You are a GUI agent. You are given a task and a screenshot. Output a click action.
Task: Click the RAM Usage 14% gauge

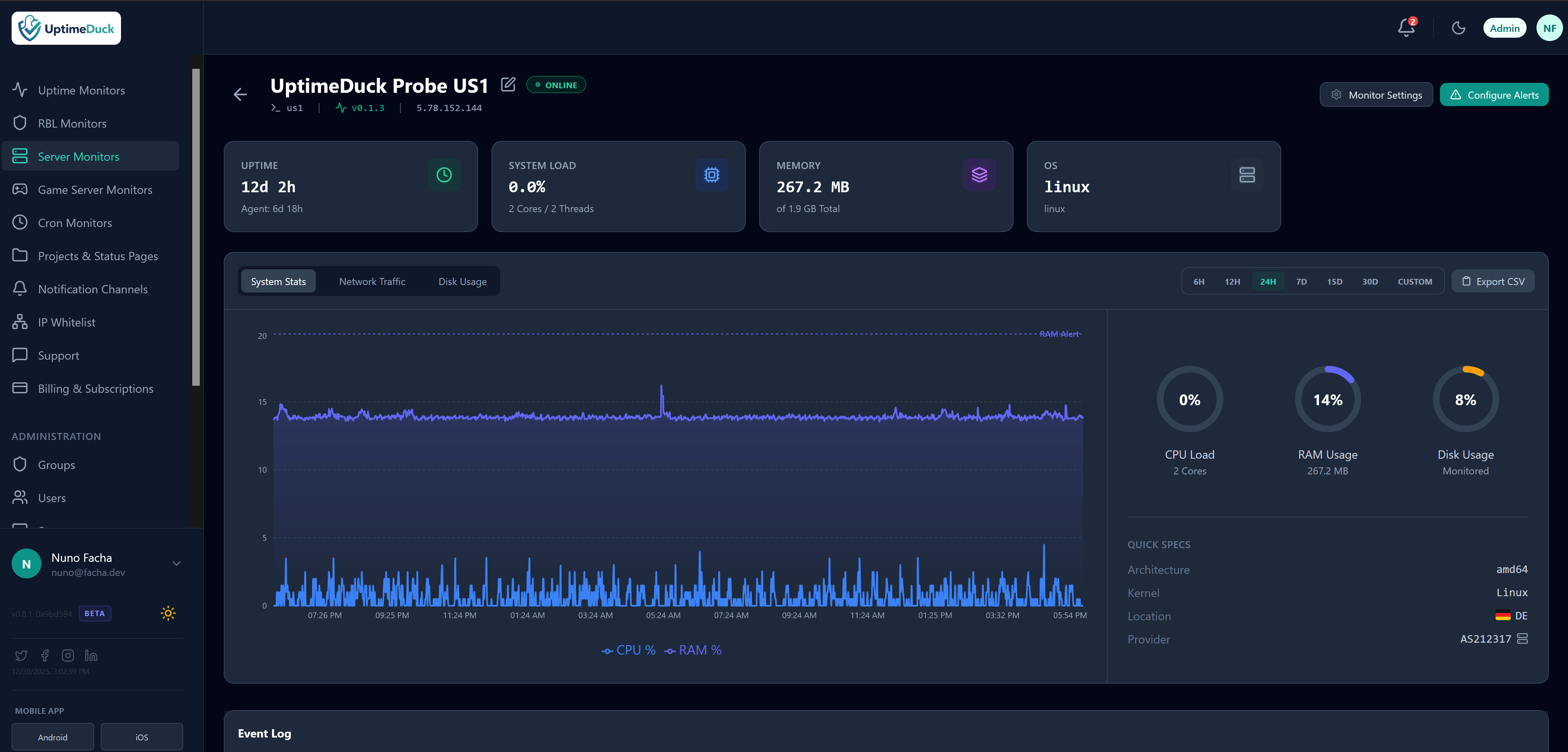[x=1327, y=400]
